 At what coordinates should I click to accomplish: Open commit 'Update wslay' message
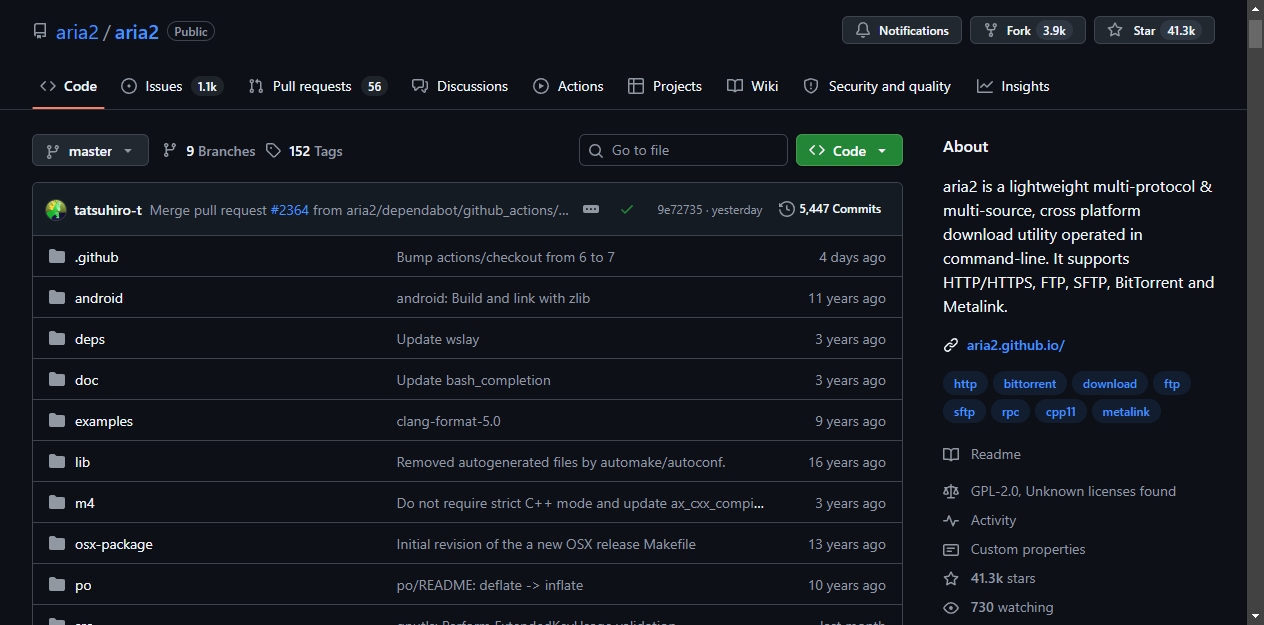438,339
